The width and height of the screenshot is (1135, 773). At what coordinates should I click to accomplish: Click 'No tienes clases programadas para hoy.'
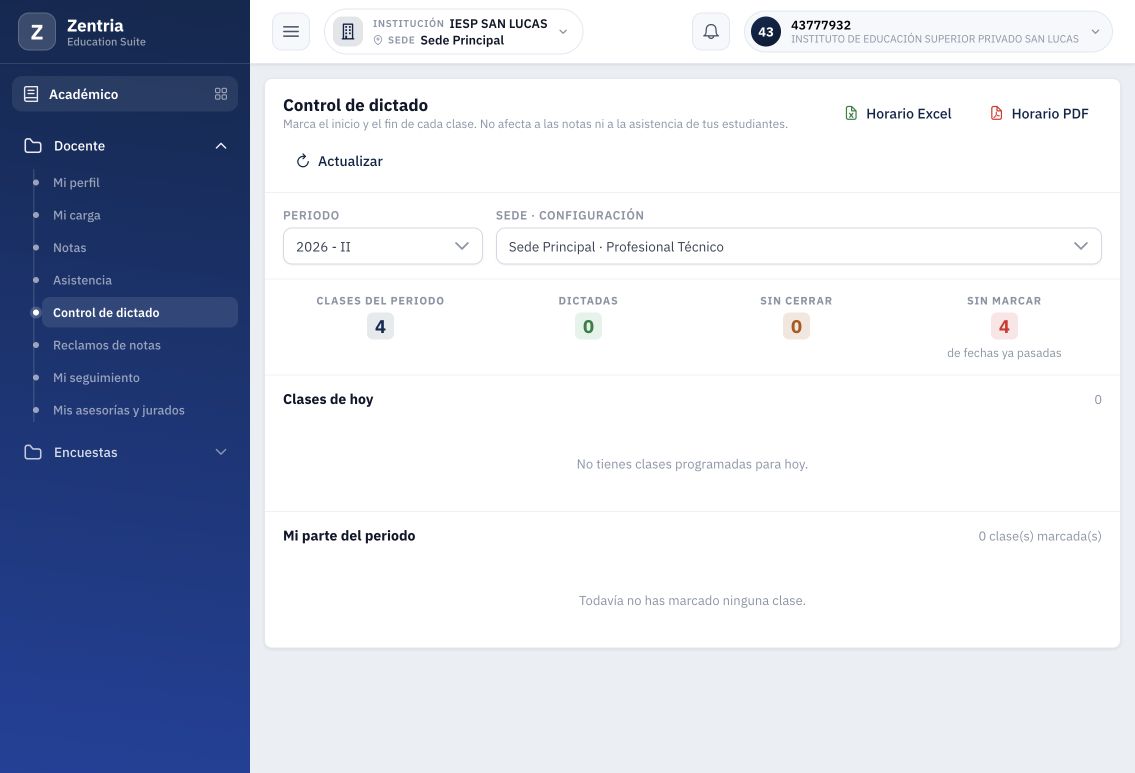692,464
